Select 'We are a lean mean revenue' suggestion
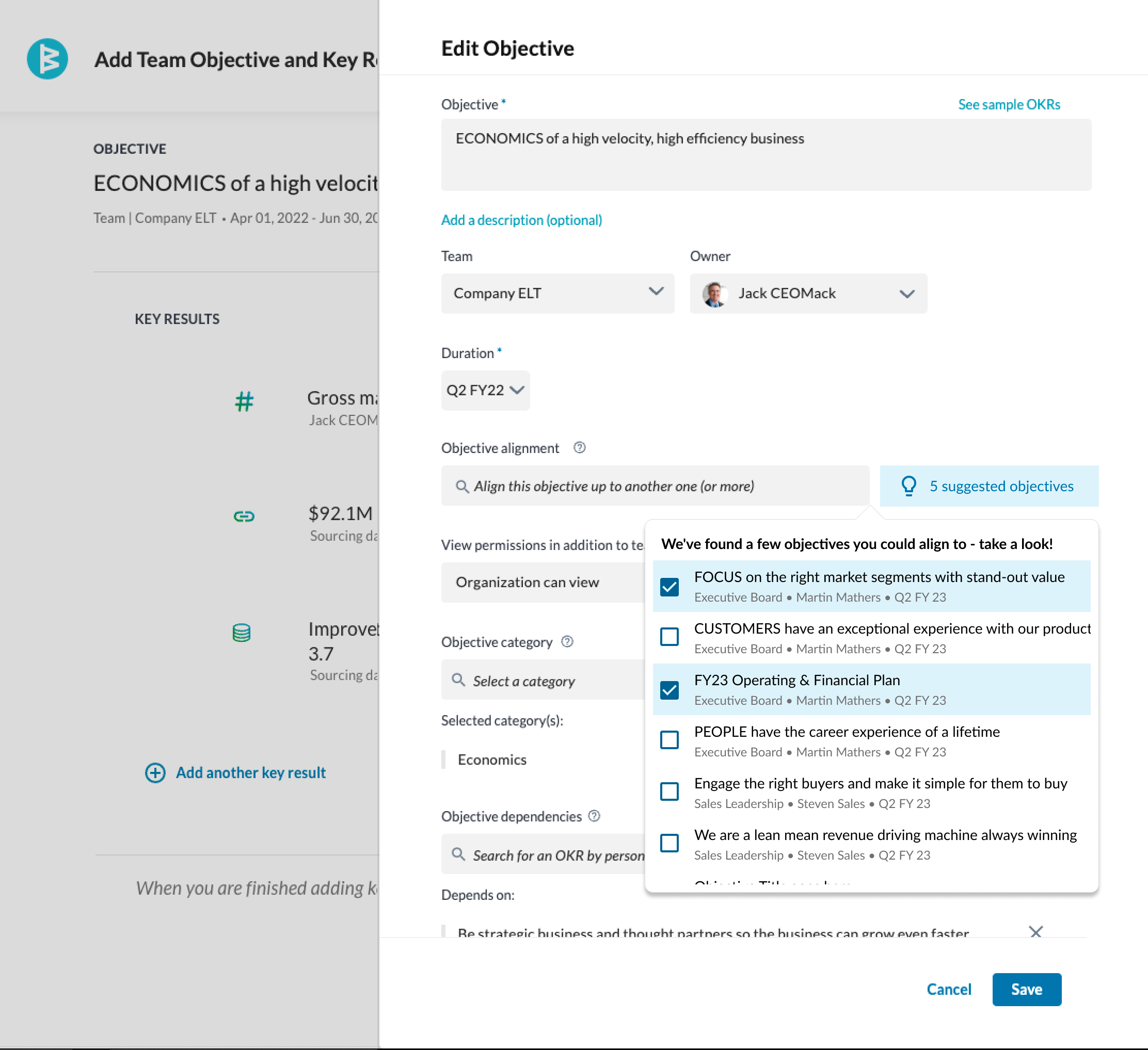Viewport: 1148px width, 1050px height. [x=871, y=844]
